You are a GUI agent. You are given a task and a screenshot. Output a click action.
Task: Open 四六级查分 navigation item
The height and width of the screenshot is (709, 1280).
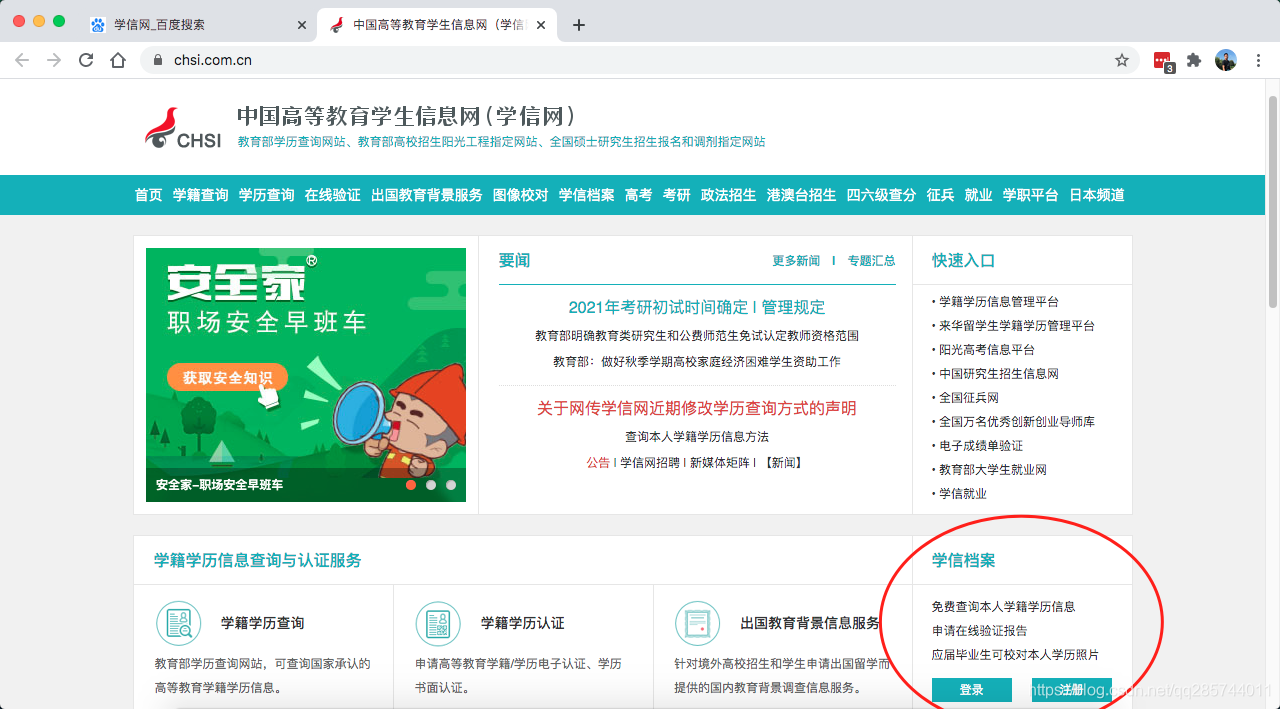pos(881,195)
